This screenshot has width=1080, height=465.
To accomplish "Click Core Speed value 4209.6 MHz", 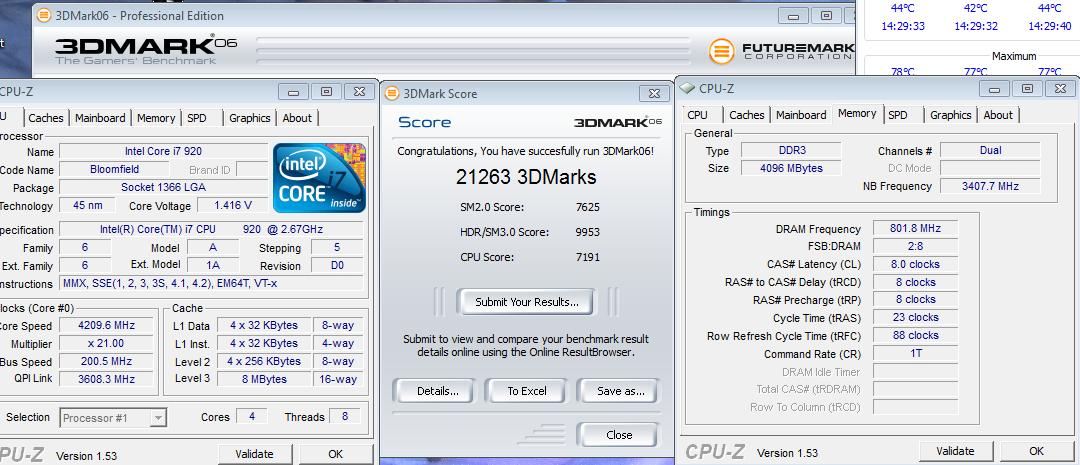I will point(106,325).
